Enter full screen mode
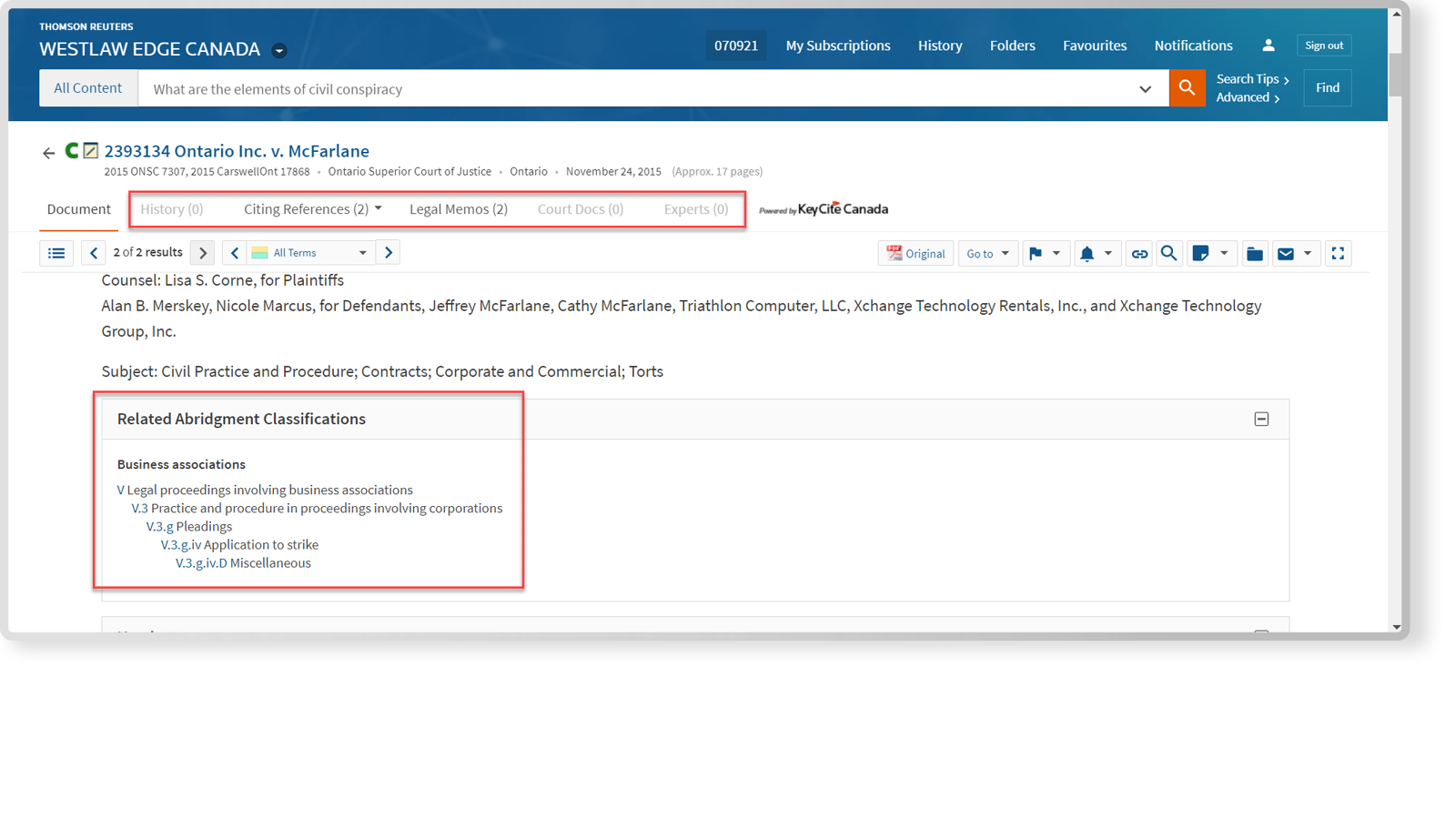This screenshot has width=1456, height=819. [1338, 254]
